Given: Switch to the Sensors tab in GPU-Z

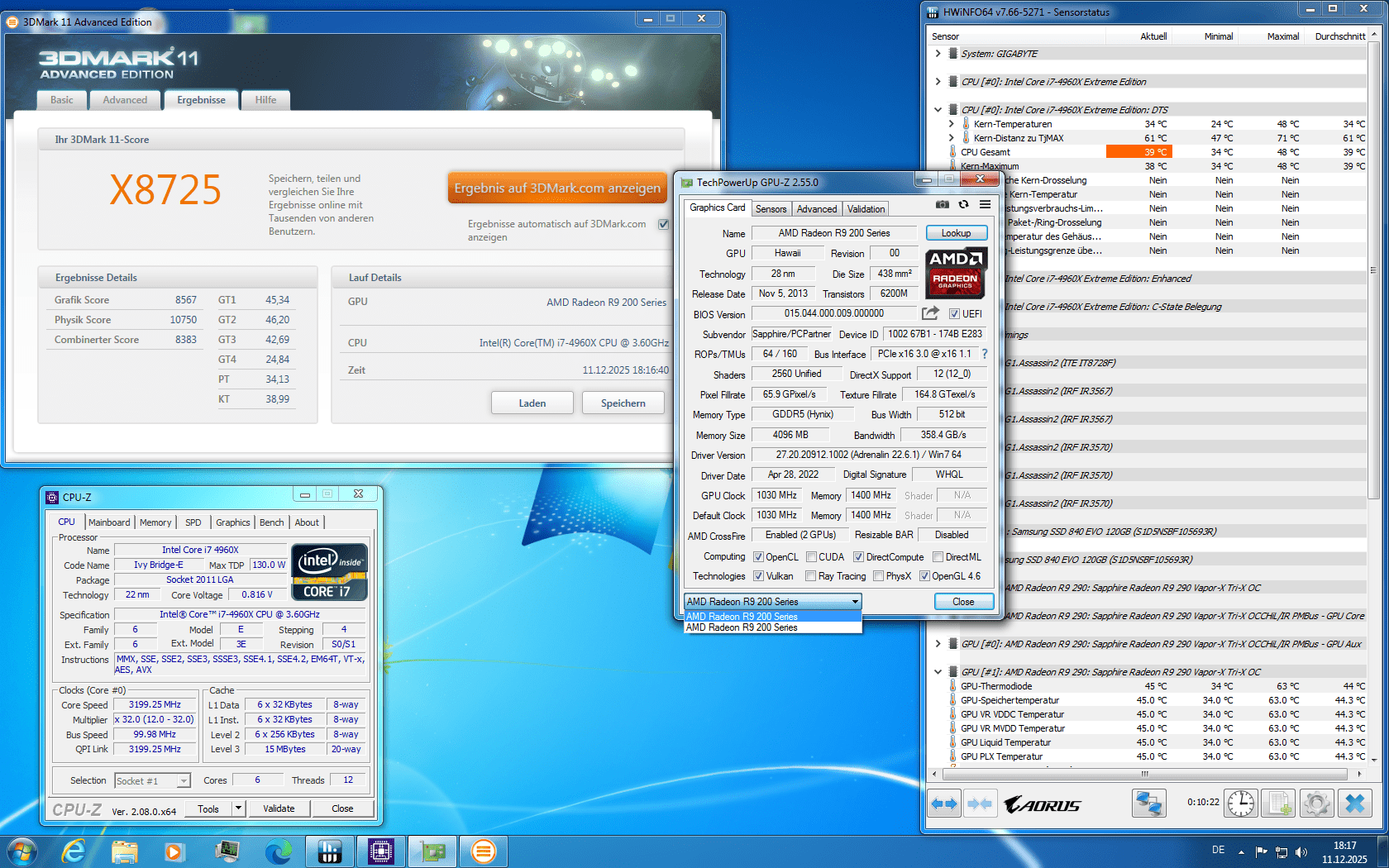Looking at the screenshot, I should tap(771, 208).
